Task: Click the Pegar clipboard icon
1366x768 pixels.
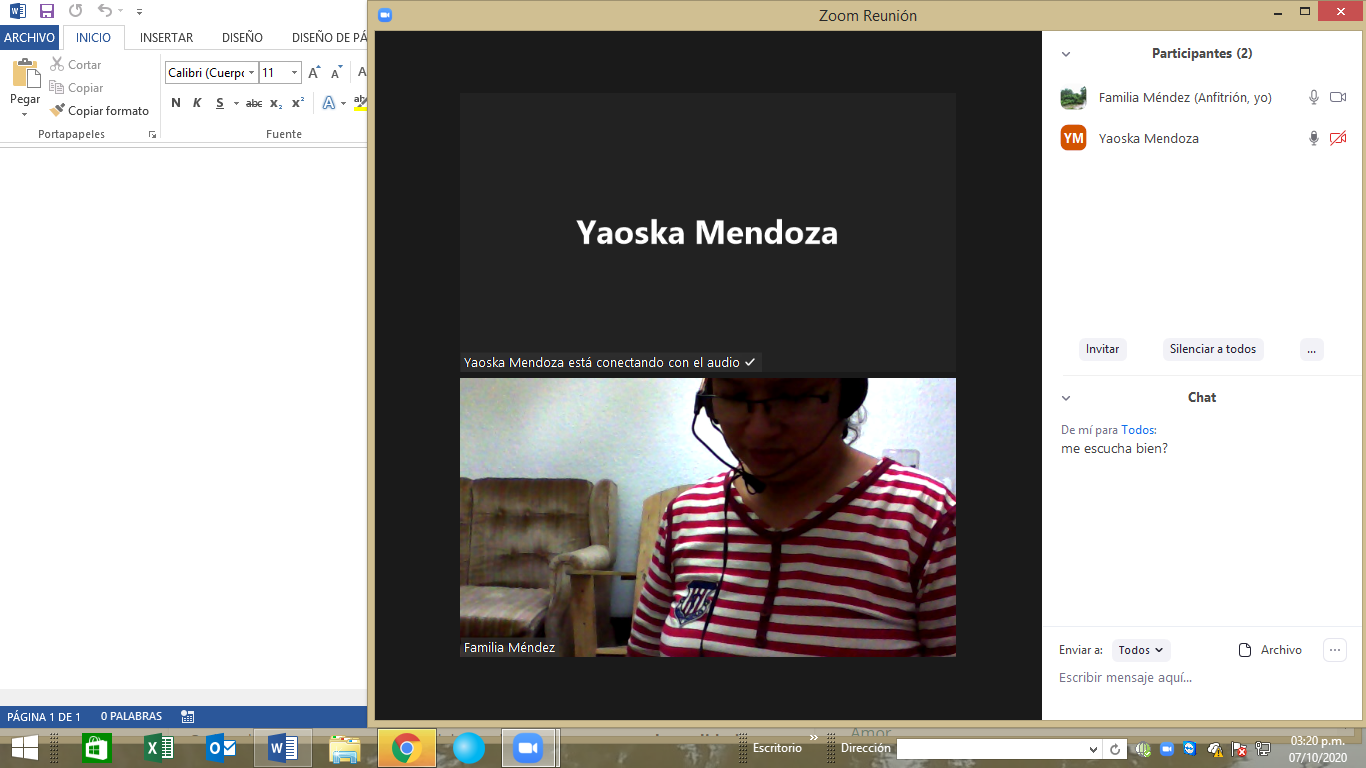Action: click(x=25, y=75)
